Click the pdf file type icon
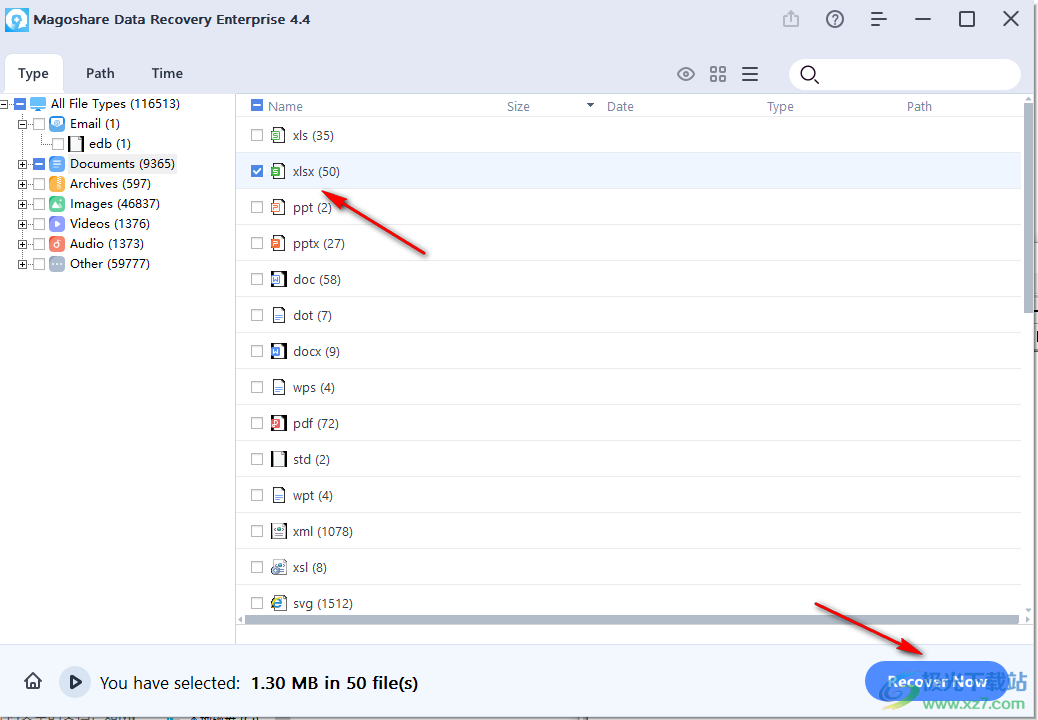 point(279,423)
